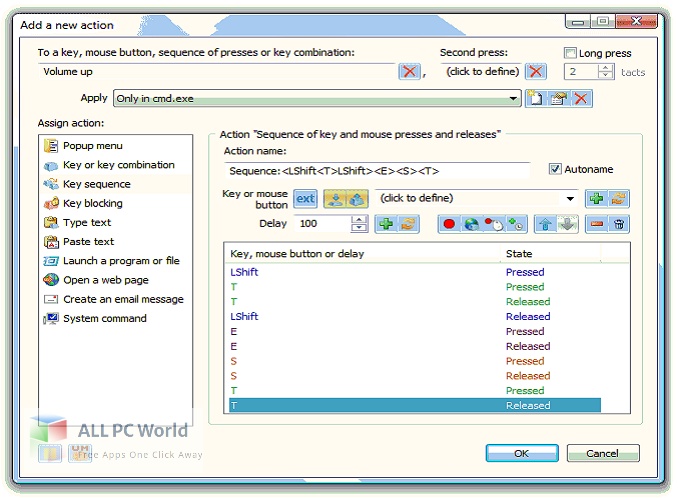Select Key blocking action
Screen dimensions: 678x498
[115, 203]
